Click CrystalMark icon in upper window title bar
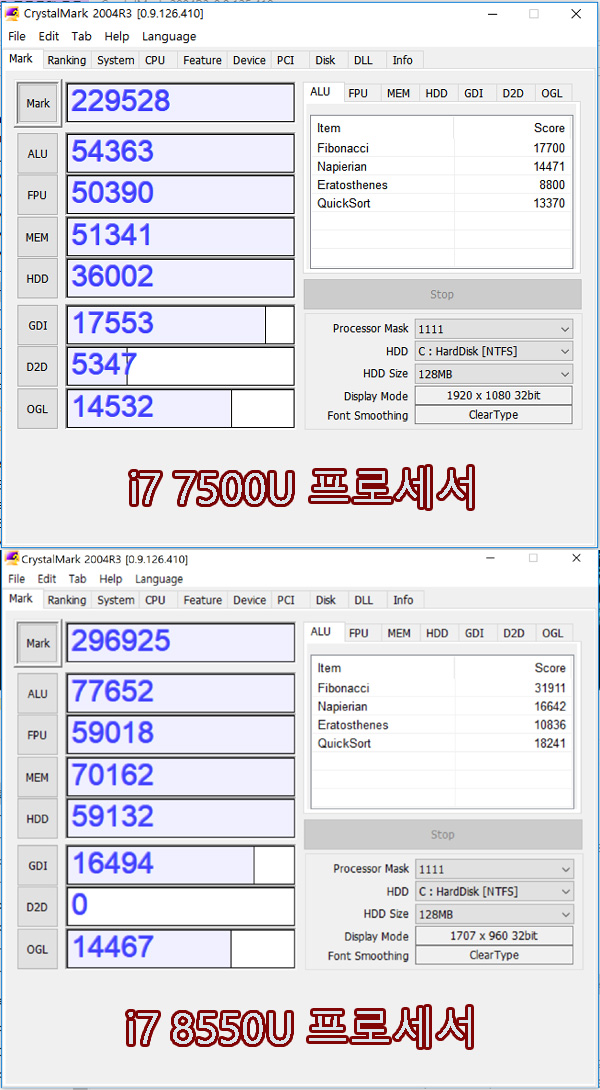Screen dimensions: 600x1090 [12, 14]
